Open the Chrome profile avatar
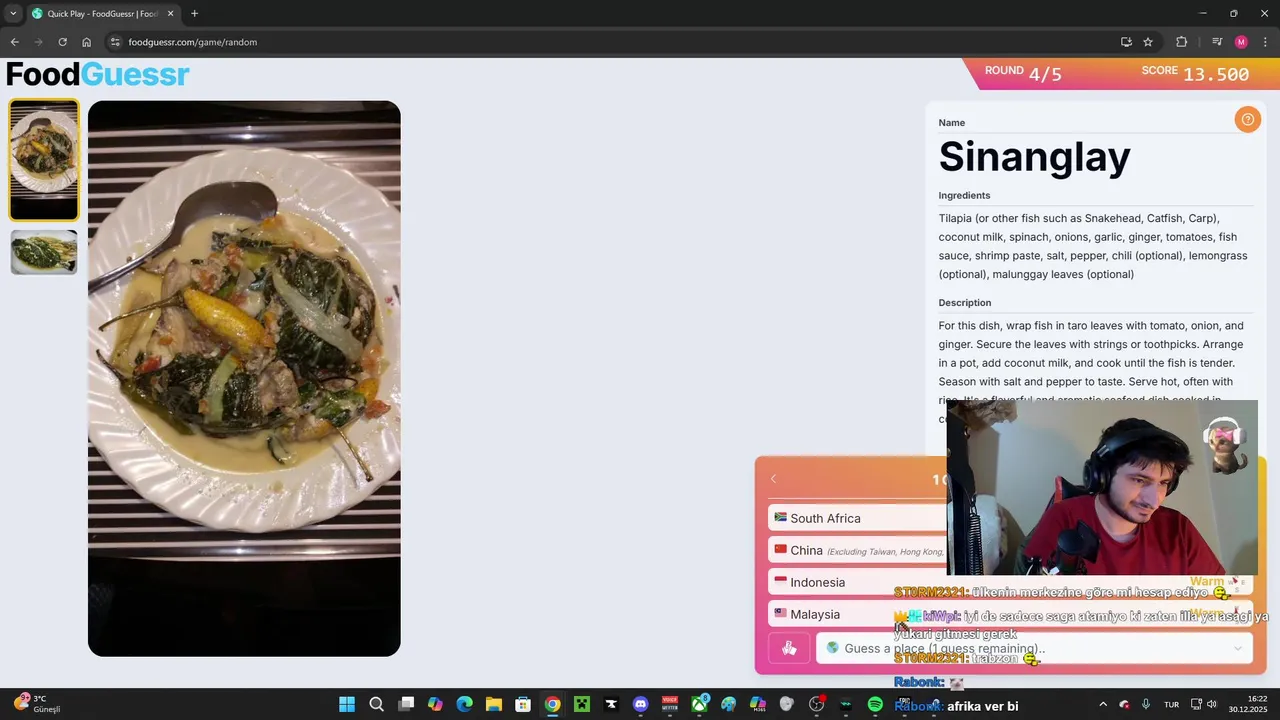This screenshot has width=1280, height=720. pyautogui.click(x=1241, y=42)
